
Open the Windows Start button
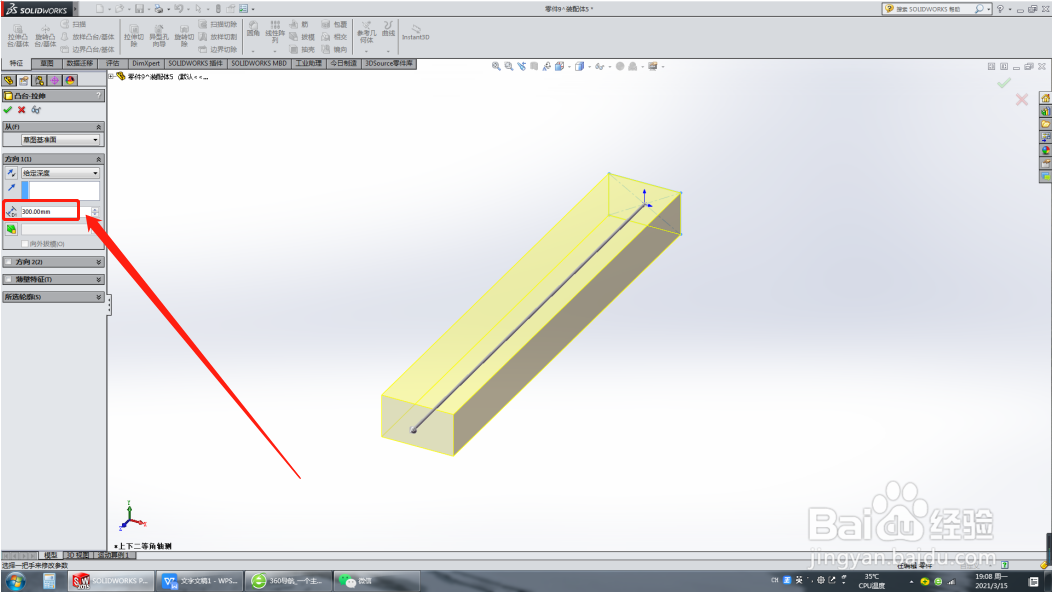click(x=15, y=581)
